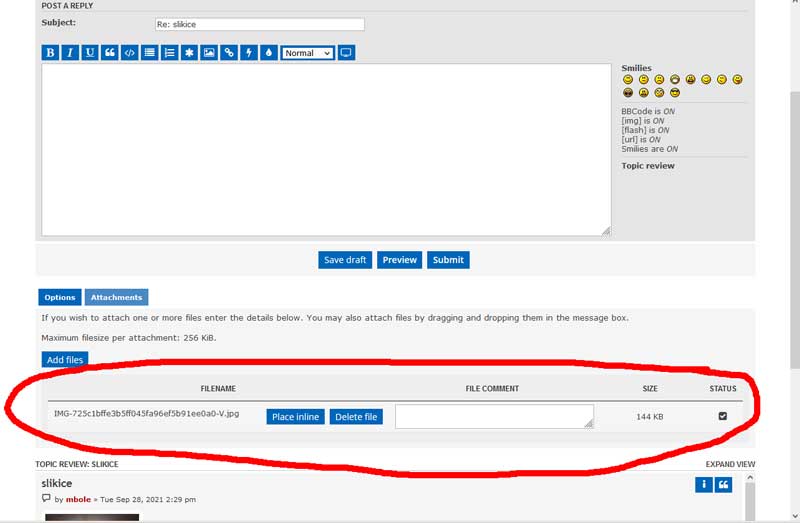Open the slikice post title
Image resolution: width=800 pixels, height=523 pixels.
coord(57,483)
